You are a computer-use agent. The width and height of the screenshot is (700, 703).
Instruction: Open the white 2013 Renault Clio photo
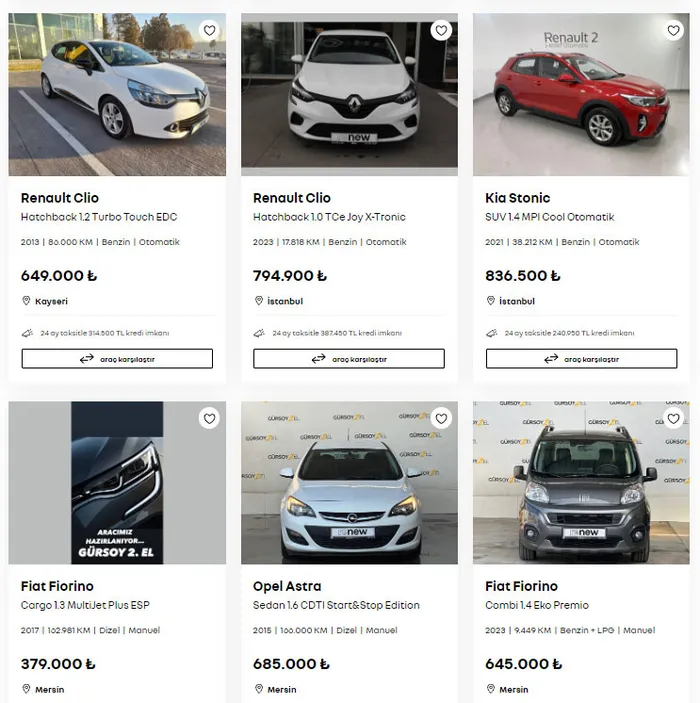tap(117, 95)
